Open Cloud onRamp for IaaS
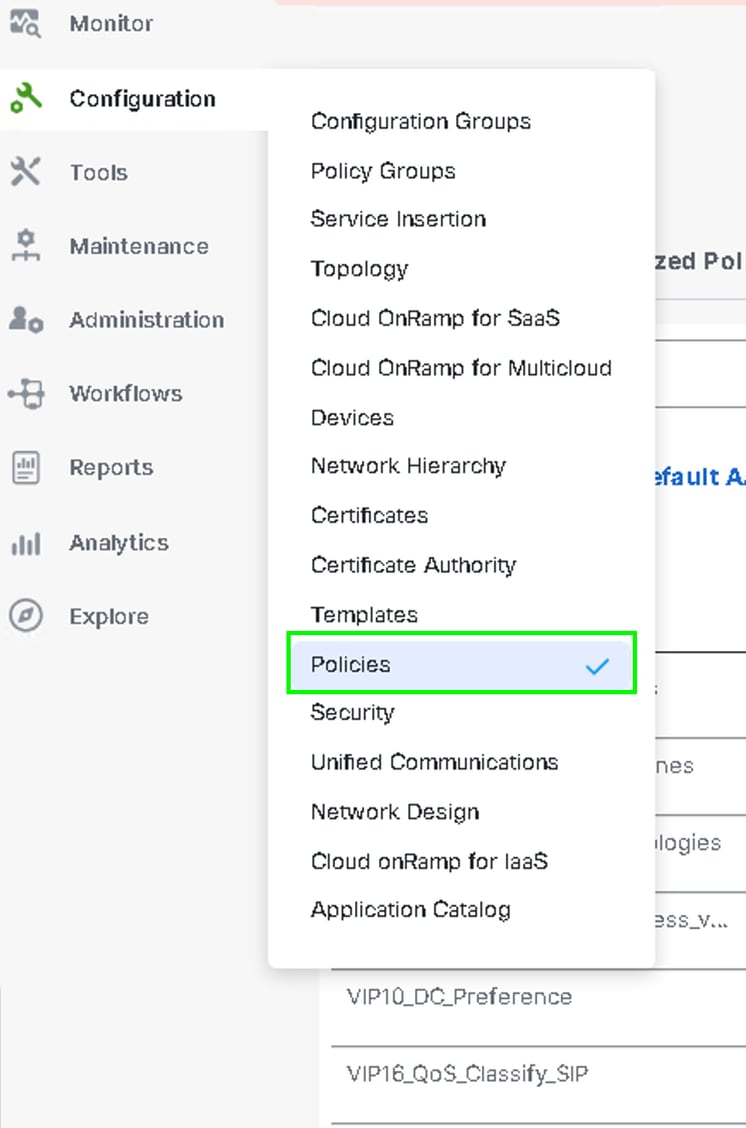Viewport: 746px width, 1128px height. (429, 861)
